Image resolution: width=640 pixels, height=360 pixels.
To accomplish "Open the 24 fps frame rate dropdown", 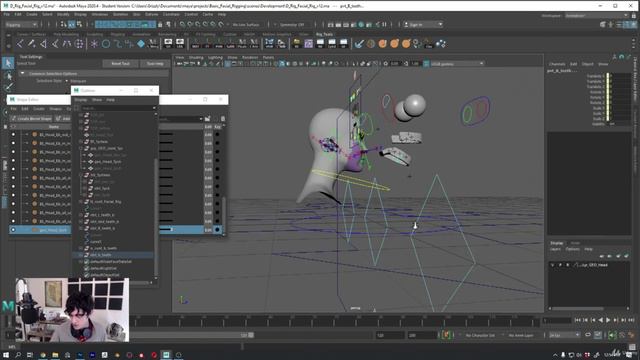I will [x=564, y=335].
